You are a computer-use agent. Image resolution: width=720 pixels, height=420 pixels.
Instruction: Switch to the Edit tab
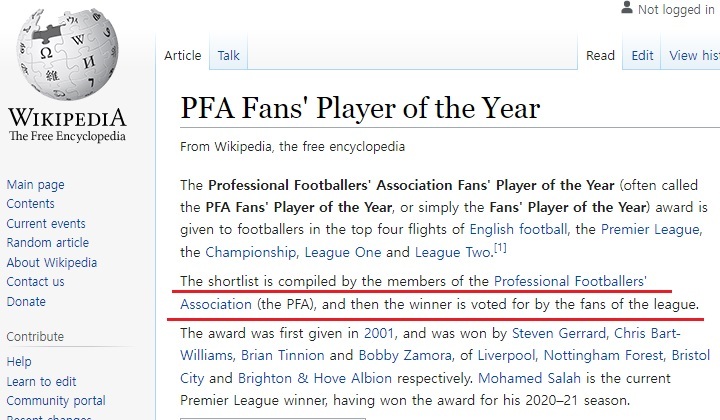point(642,56)
